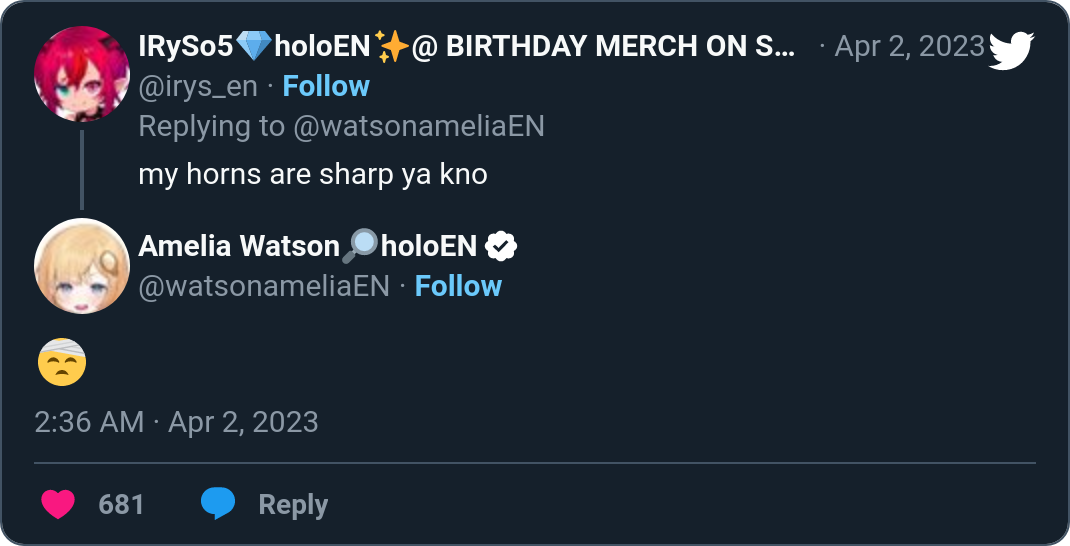Viewport: 1070px width, 546px height.
Task: Like the tweet with the heart icon
Action: [x=58, y=504]
